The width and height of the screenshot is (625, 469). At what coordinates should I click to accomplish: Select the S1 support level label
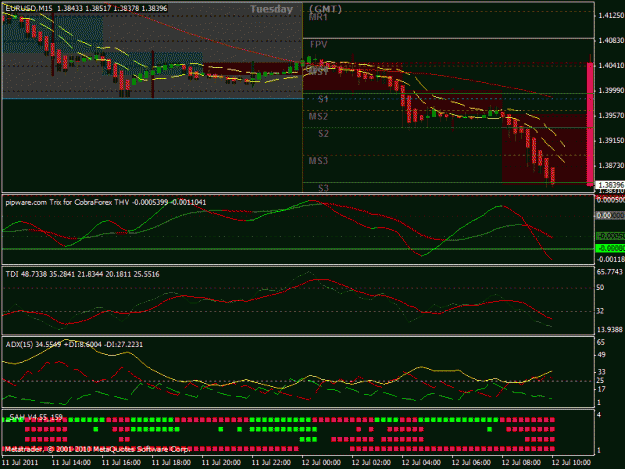323,99
